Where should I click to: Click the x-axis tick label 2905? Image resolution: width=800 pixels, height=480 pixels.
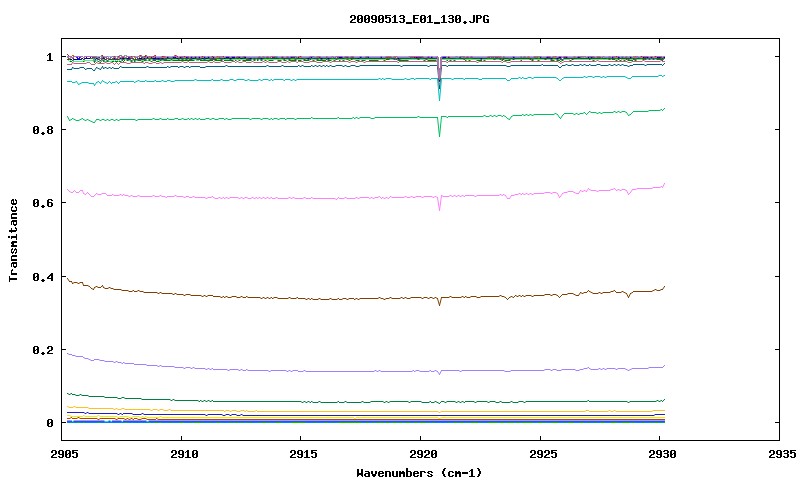click(64, 454)
